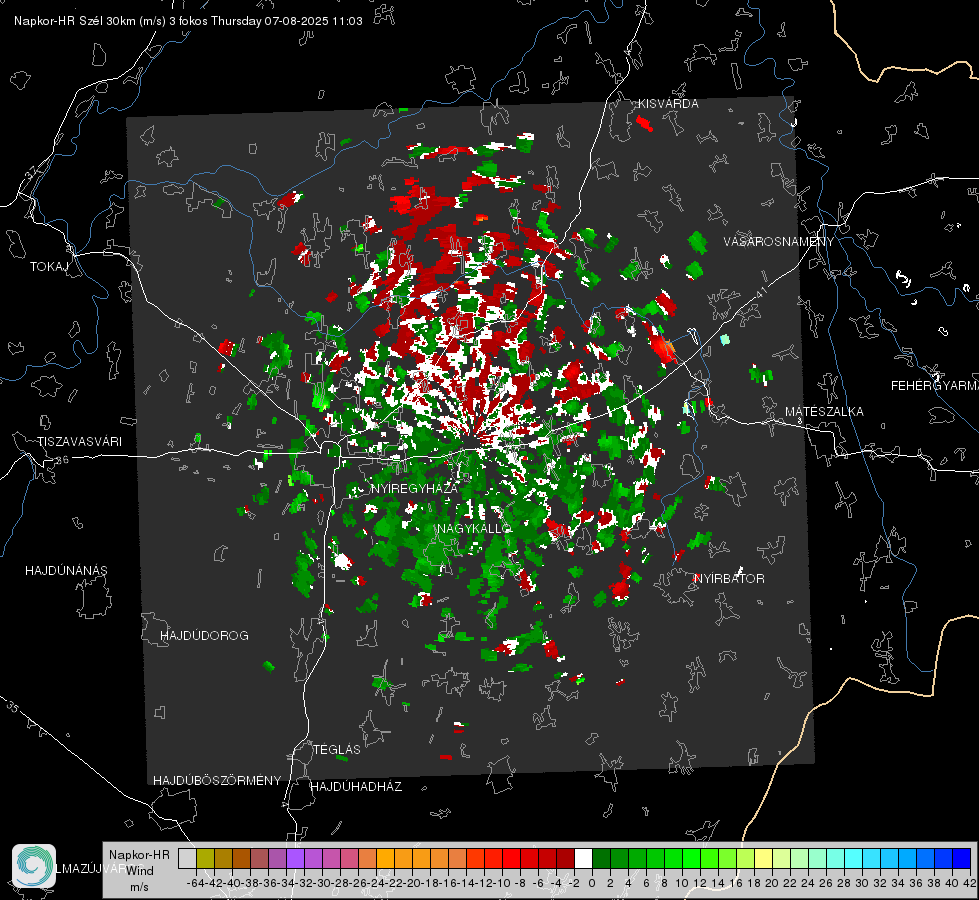Click the legend value 42 at the end
Image resolution: width=979 pixels, height=900 pixels.
[970, 883]
